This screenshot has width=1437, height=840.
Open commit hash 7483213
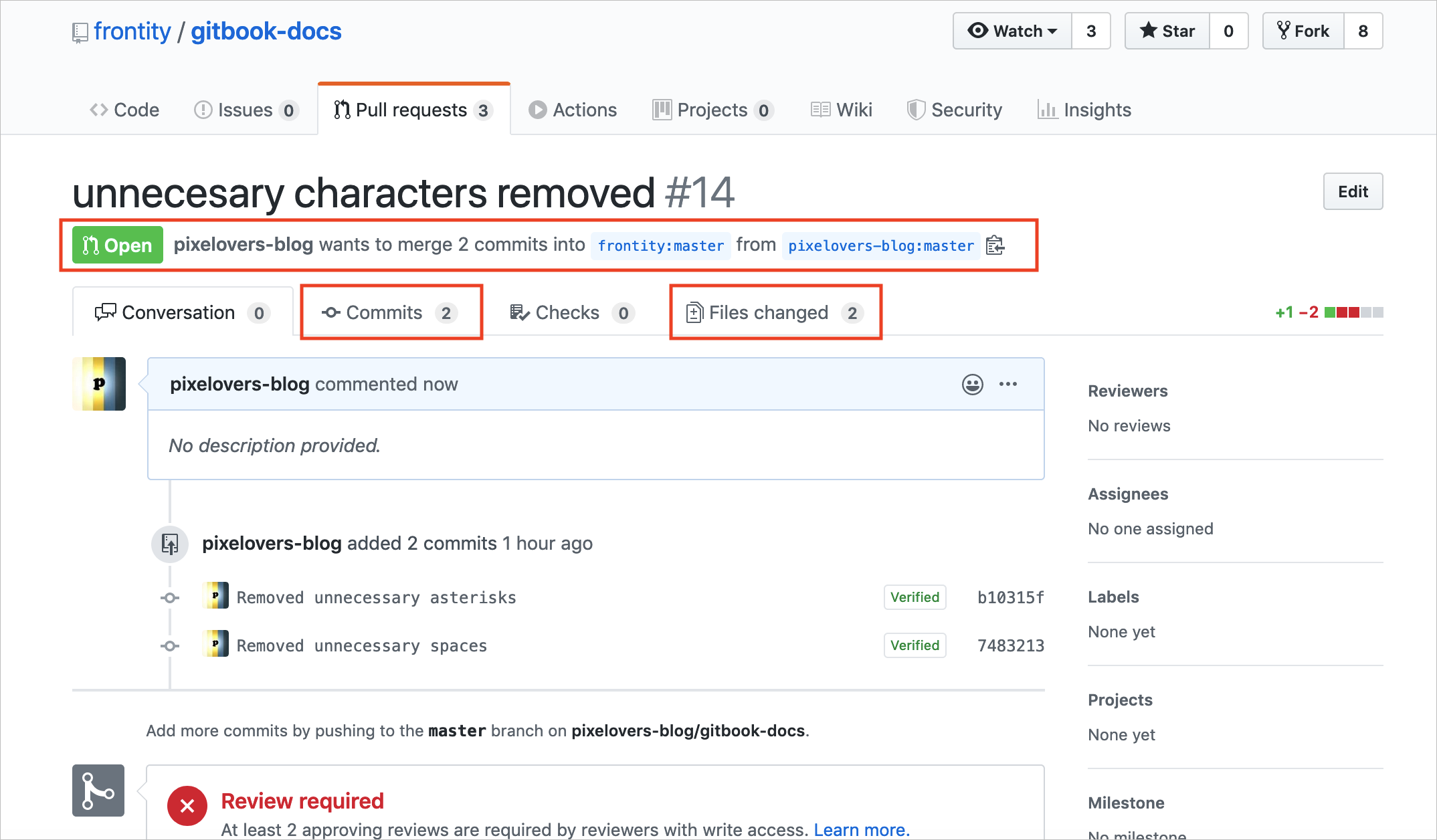(1010, 645)
